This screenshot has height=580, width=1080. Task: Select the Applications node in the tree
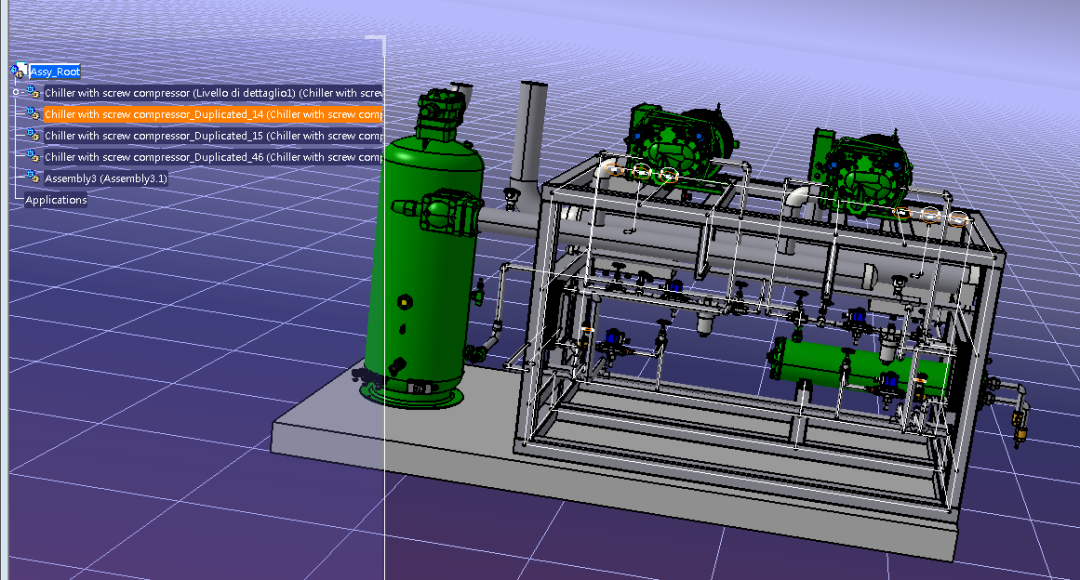(56, 200)
